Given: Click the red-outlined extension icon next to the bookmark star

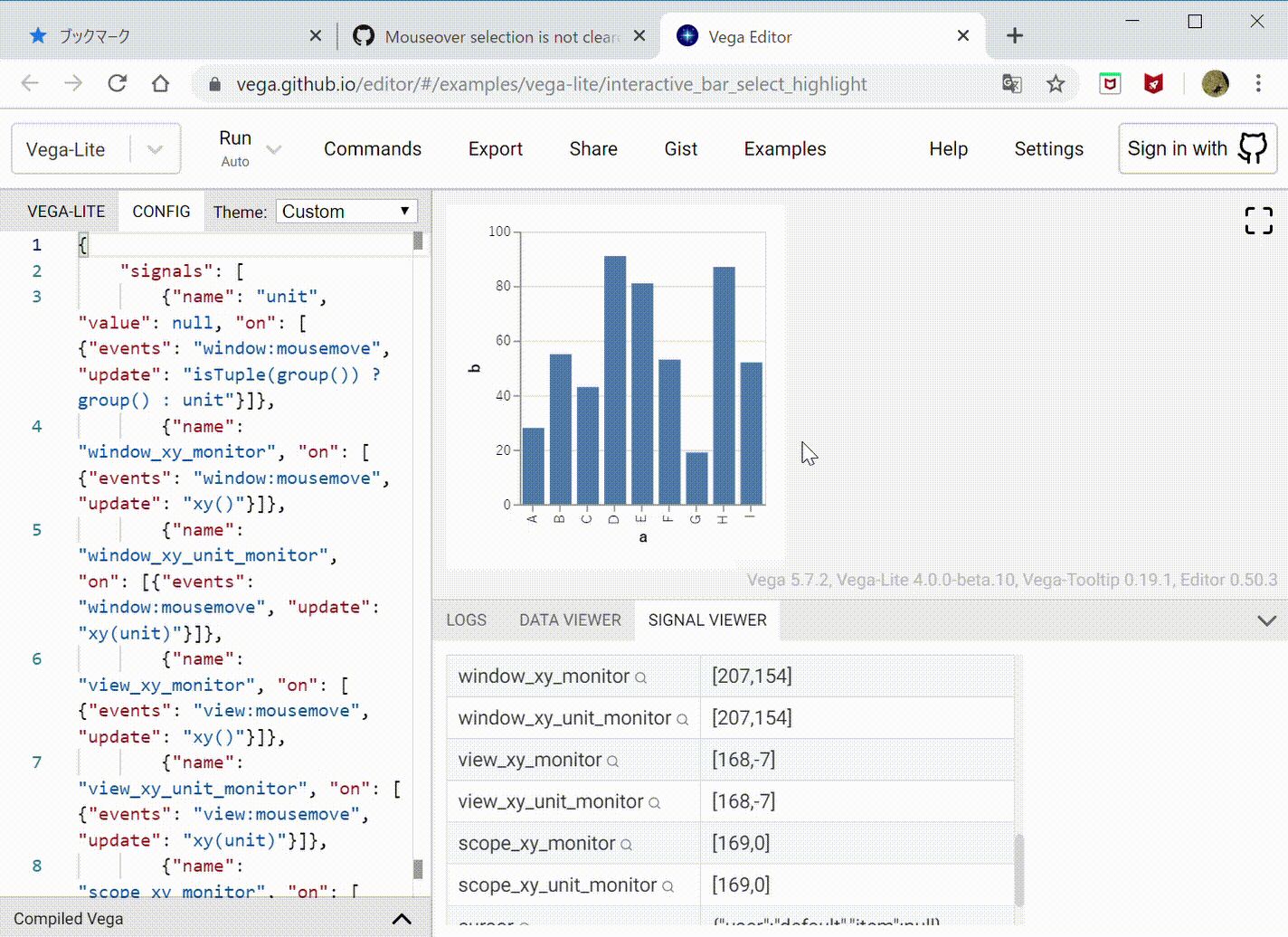Looking at the screenshot, I should (1110, 84).
